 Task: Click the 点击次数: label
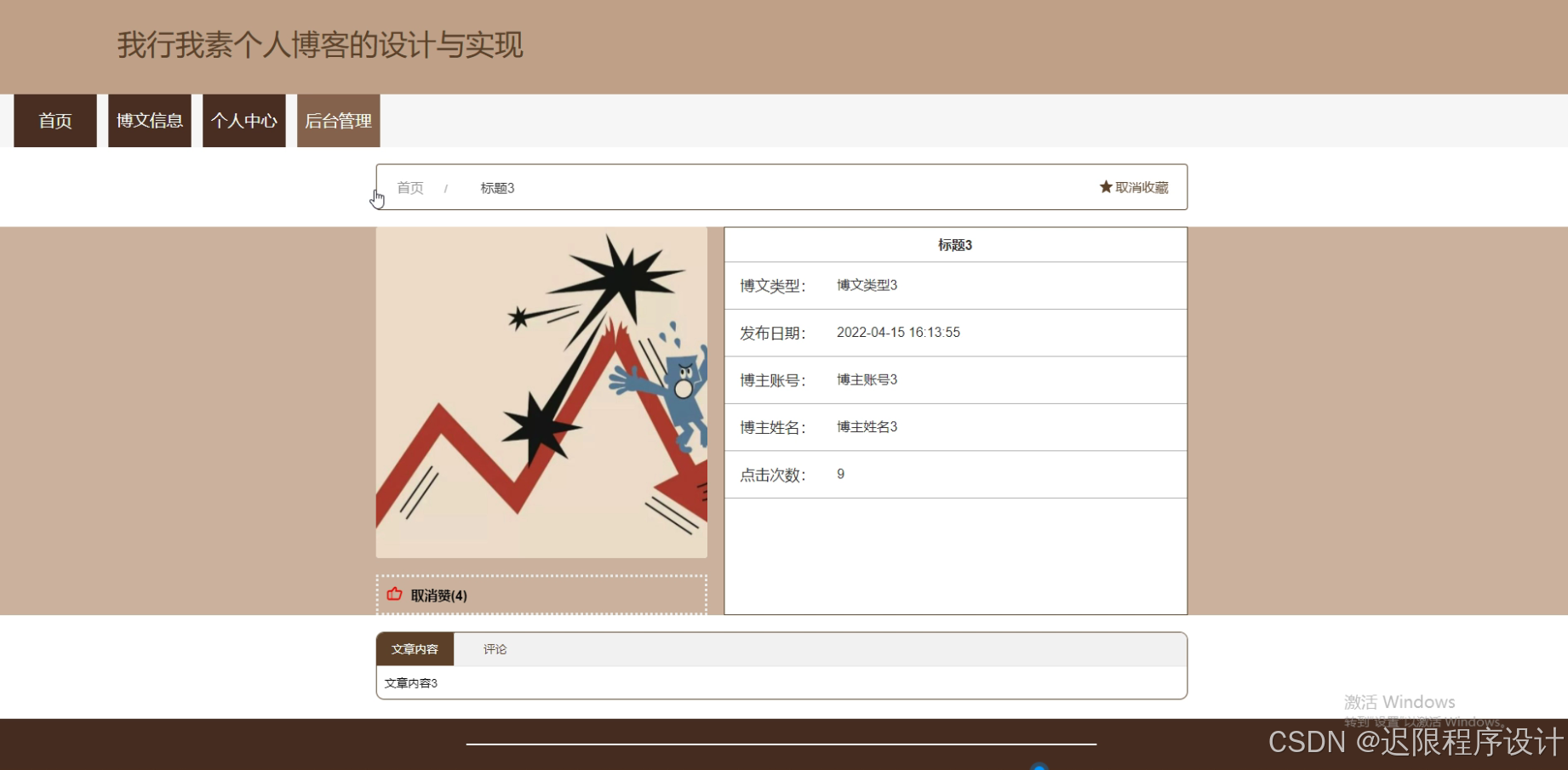click(x=772, y=475)
